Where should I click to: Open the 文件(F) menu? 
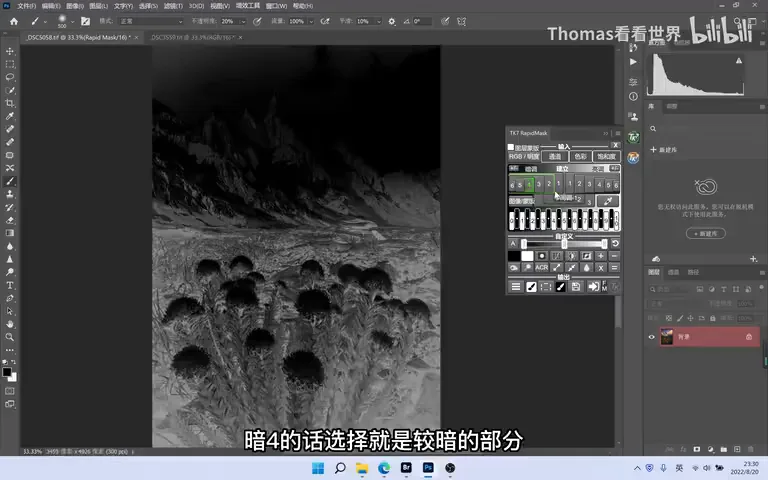coord(26,6)
